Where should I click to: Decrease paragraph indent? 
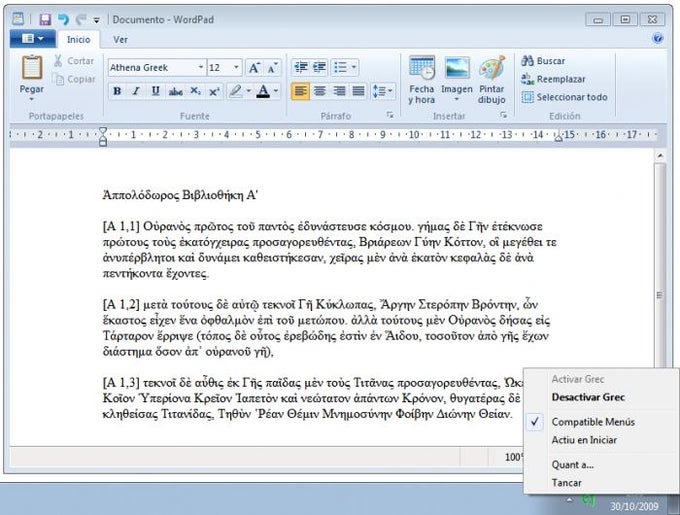point(301,67)
